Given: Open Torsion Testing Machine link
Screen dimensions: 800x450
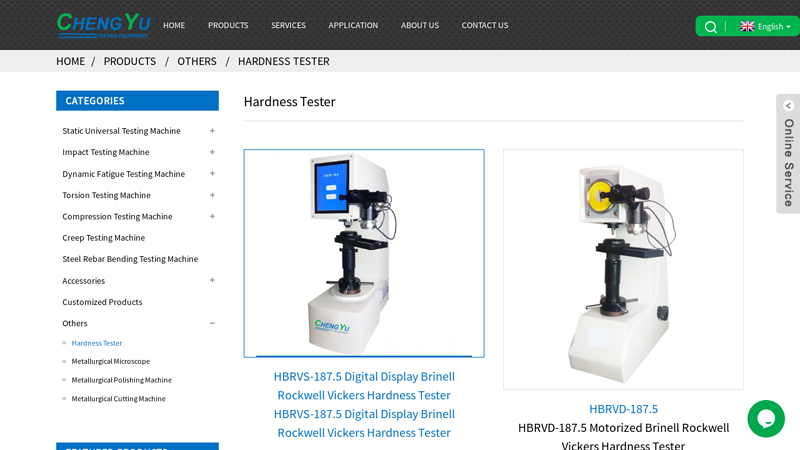Looking at the screenshot, I should click(106, 195).
